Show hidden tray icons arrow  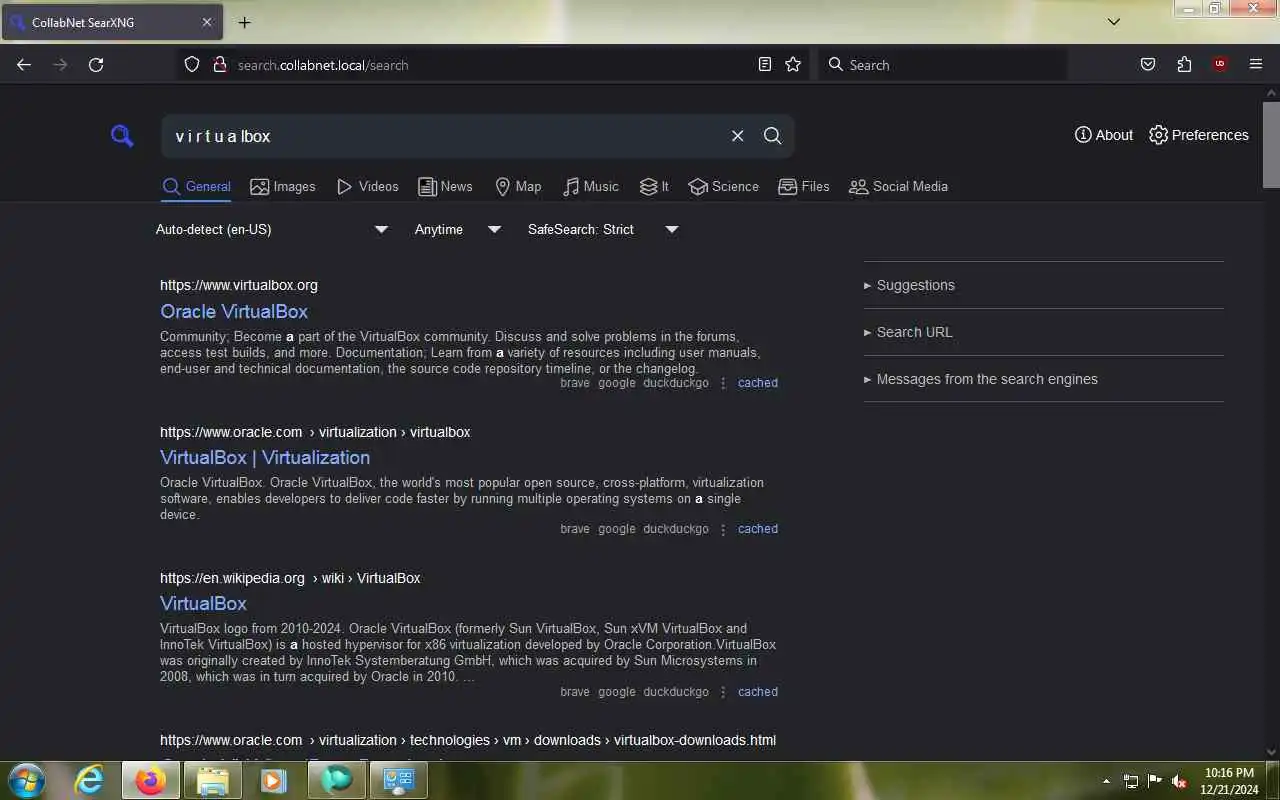tap(1106, 781)
